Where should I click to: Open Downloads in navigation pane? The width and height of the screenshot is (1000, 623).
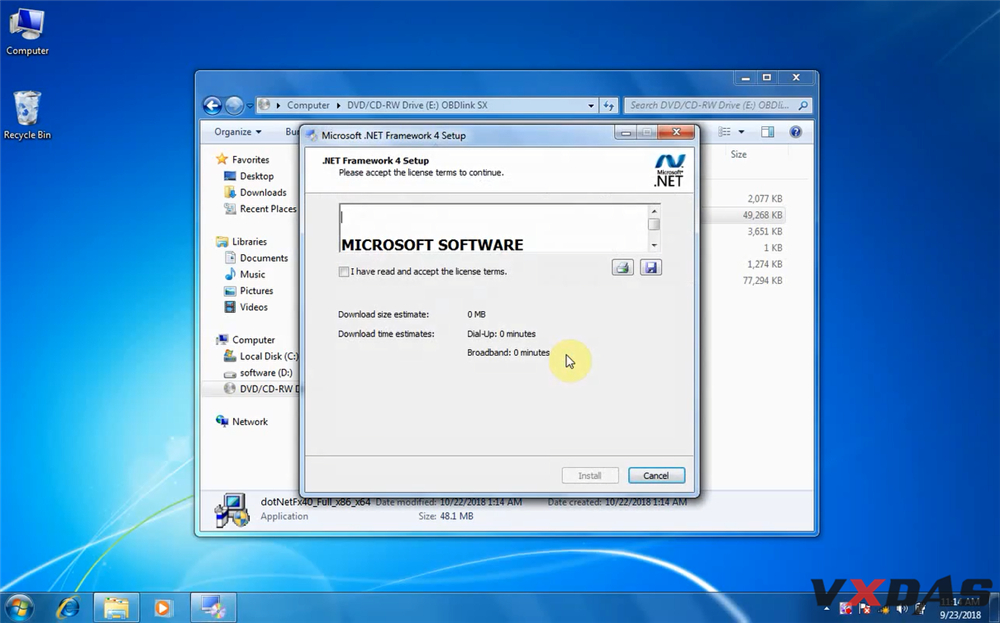255,193
